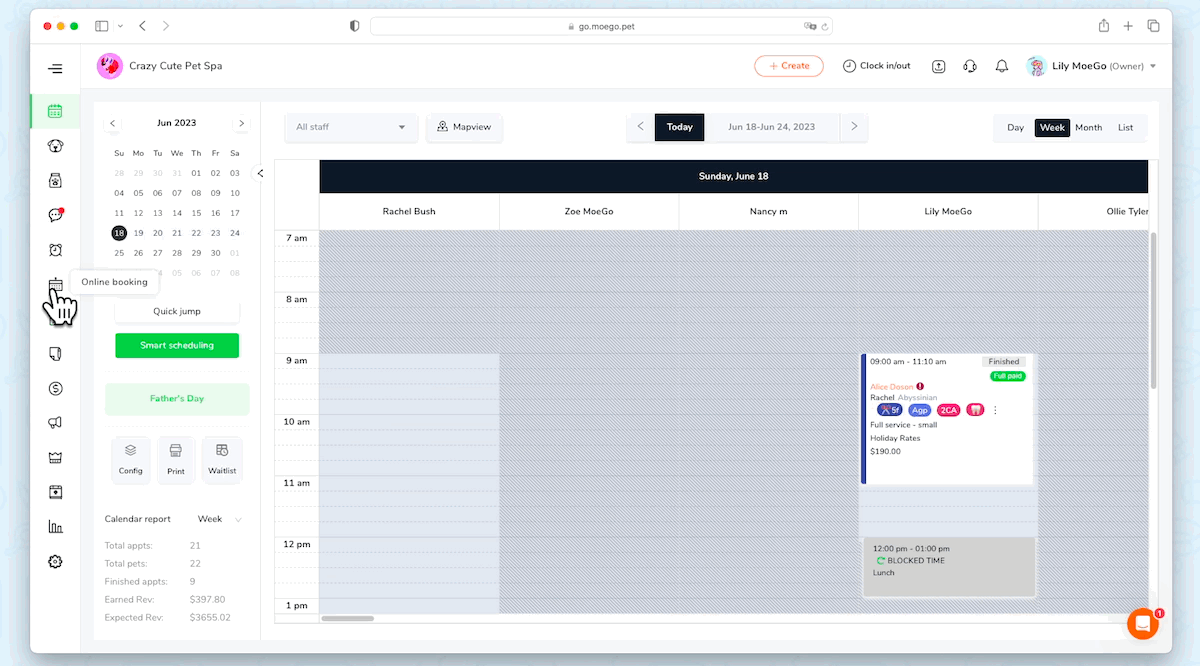Click Quick jump

click(x=177, y=311)
